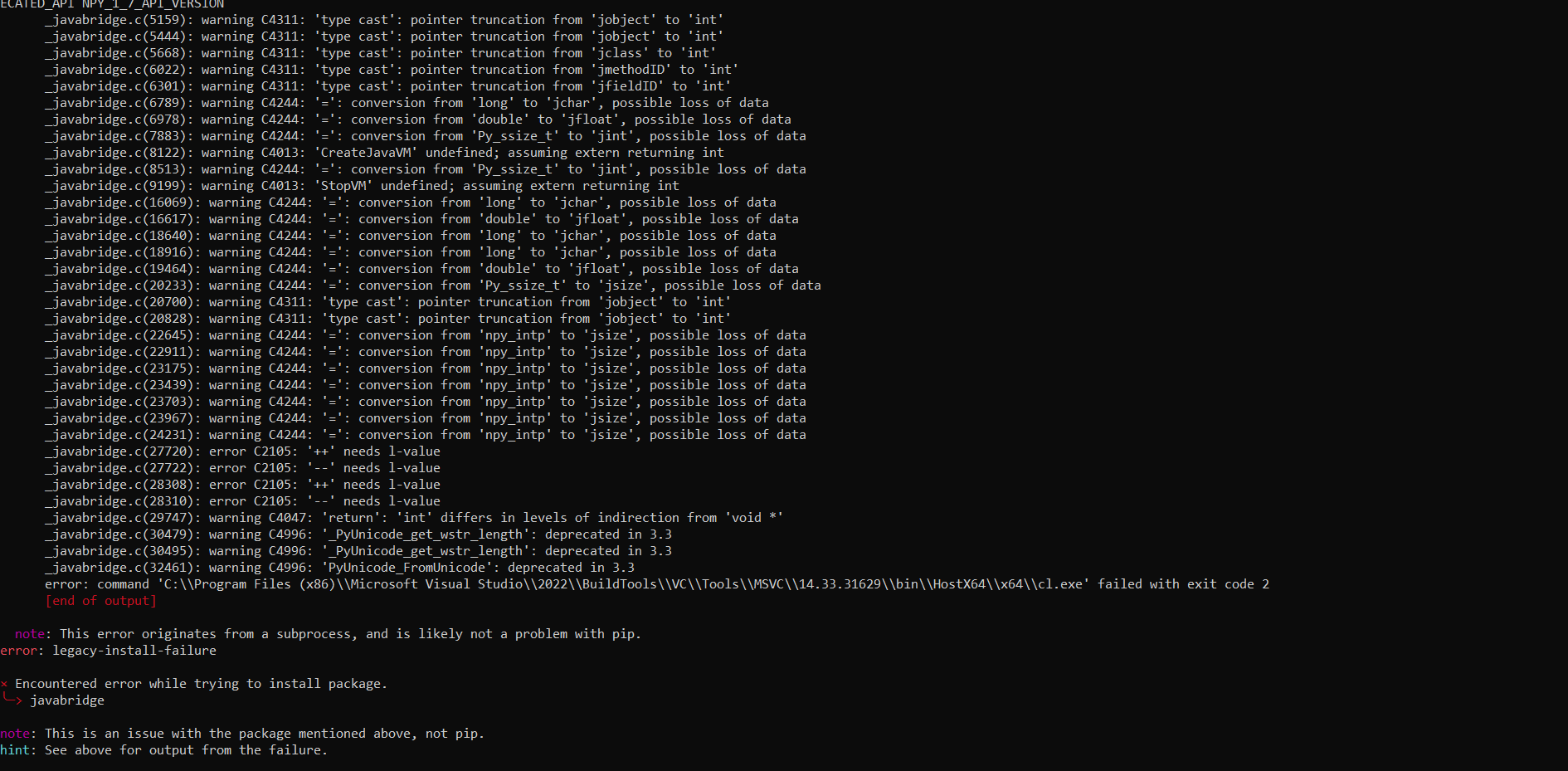
Task: Click the 'PyUnicode_FromUnicode' deprecated warning
Action: point(340,568)
